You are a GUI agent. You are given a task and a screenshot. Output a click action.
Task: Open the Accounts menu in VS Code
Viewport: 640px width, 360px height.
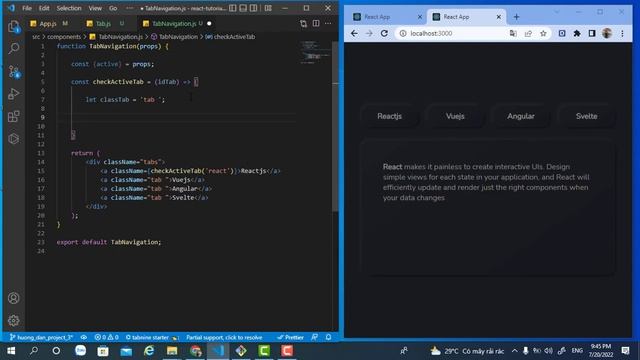[x=13, y=298]
